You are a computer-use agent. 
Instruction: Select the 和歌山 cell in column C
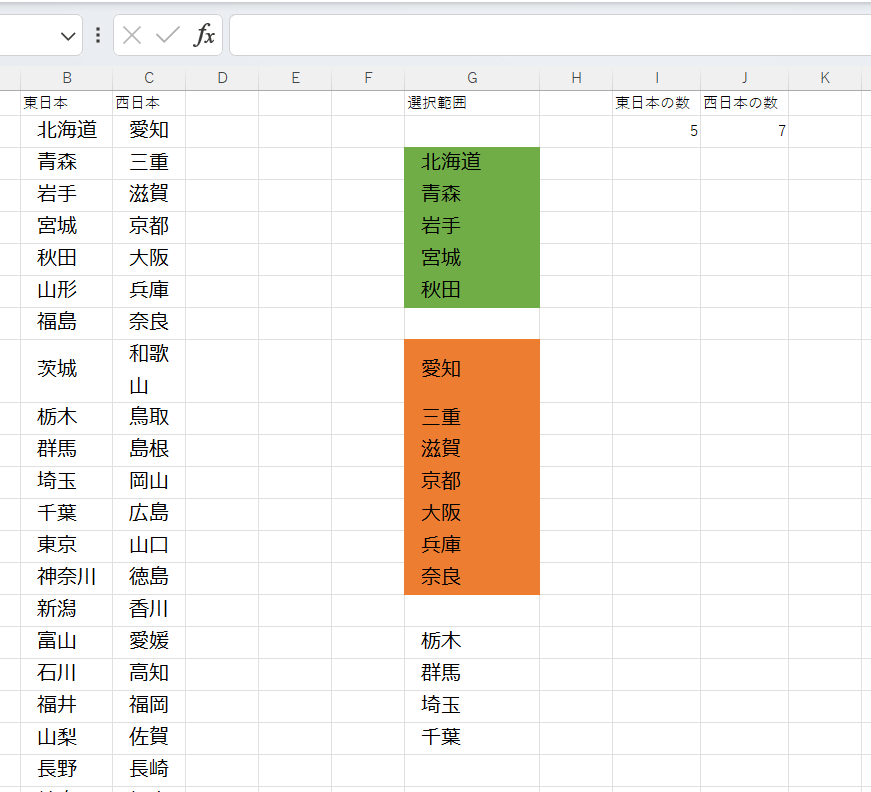click(149, 370)
